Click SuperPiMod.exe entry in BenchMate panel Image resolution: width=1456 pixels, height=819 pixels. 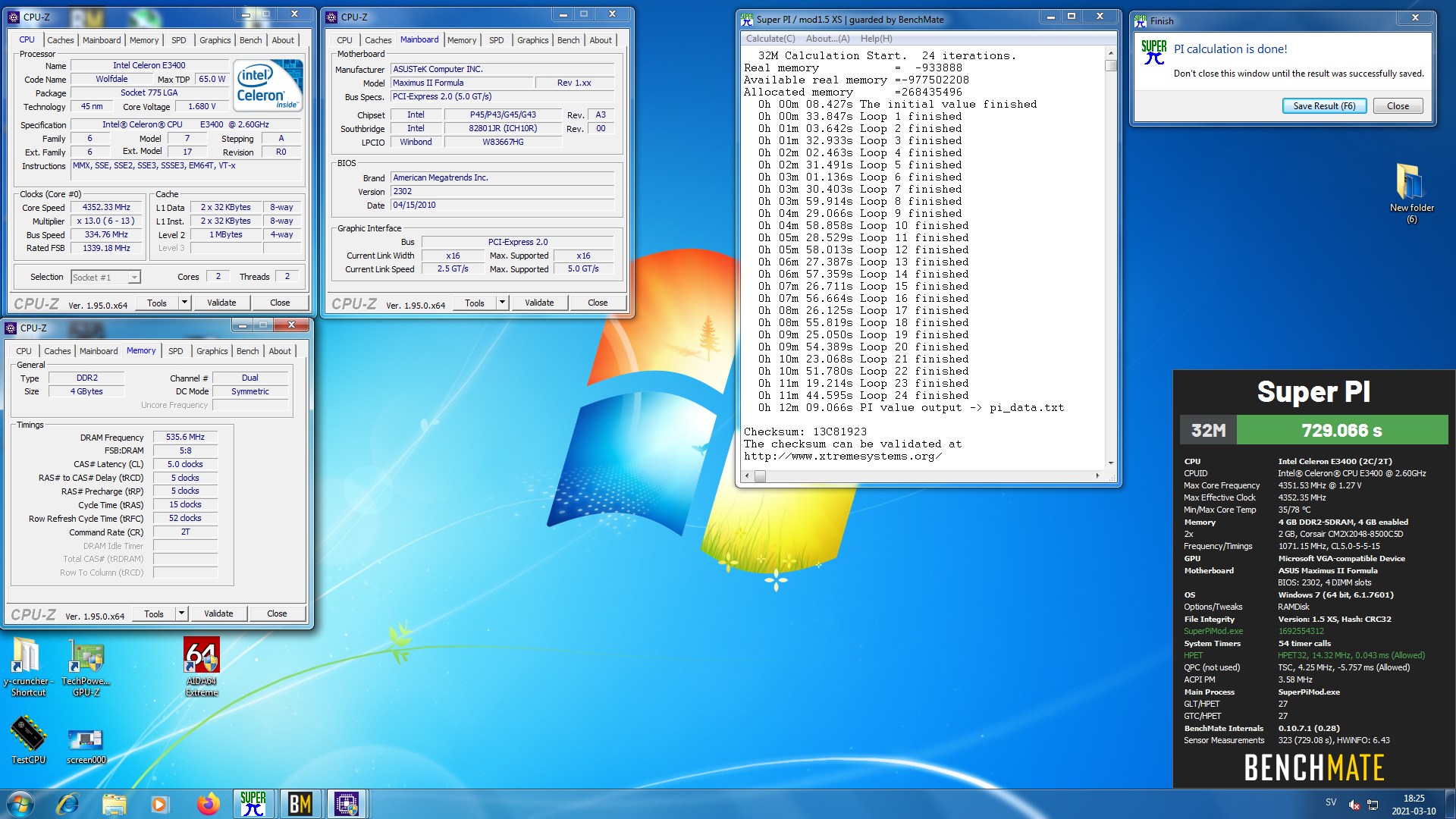[x=1213, y=631]
